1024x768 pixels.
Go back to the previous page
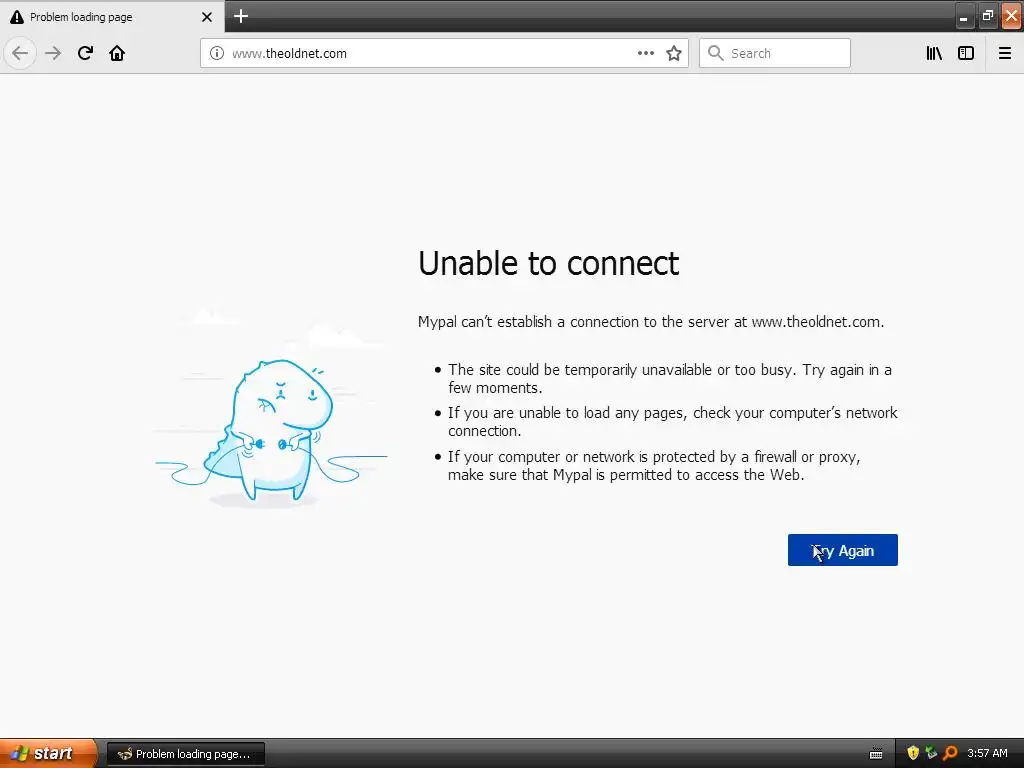tap(20, 53)
